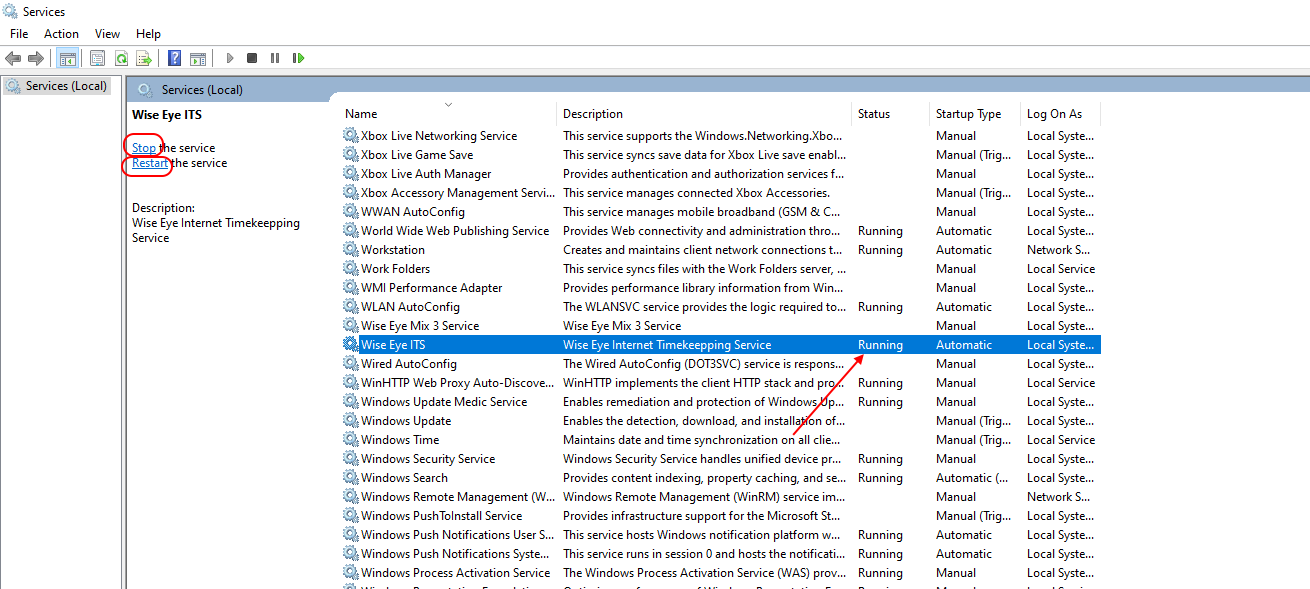The image size is (1310, 589).
Task: Click the Refresh toolbar icon
Action: [121, 58]
